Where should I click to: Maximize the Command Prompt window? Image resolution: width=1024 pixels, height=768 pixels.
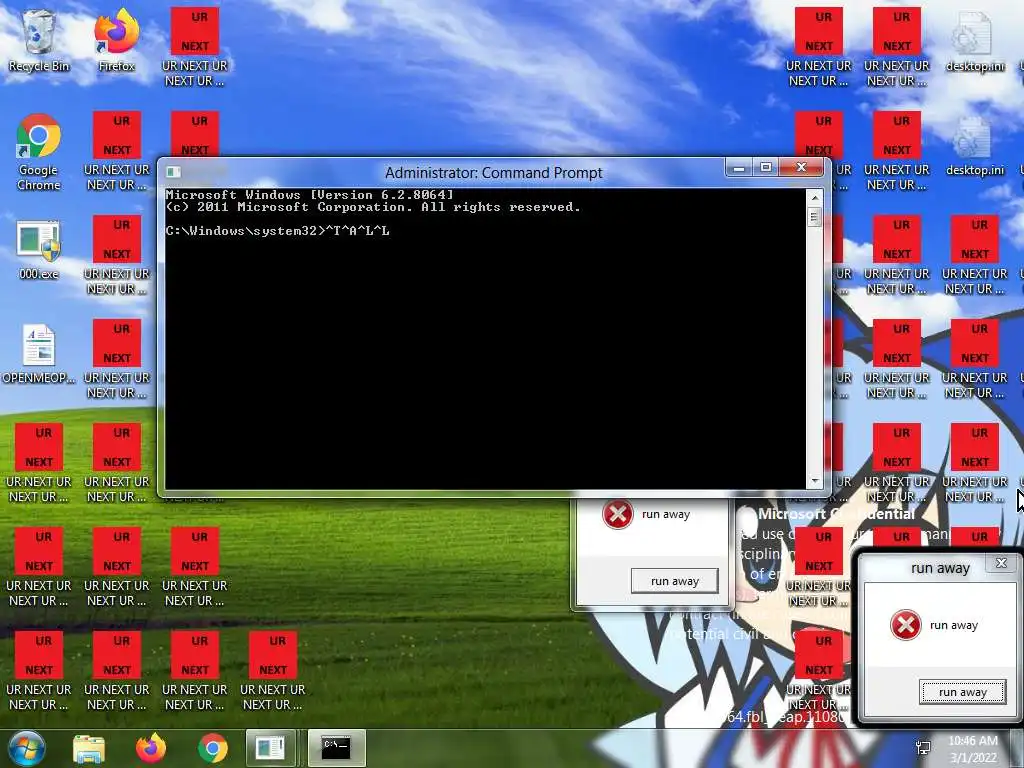pos(766,168)
